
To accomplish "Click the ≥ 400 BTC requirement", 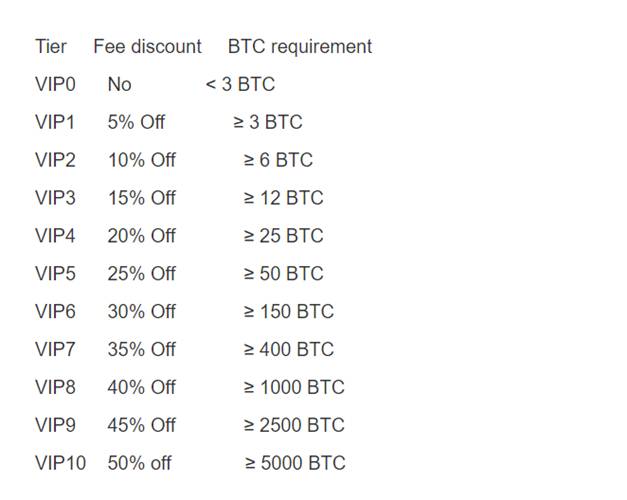I will [289, 349].
